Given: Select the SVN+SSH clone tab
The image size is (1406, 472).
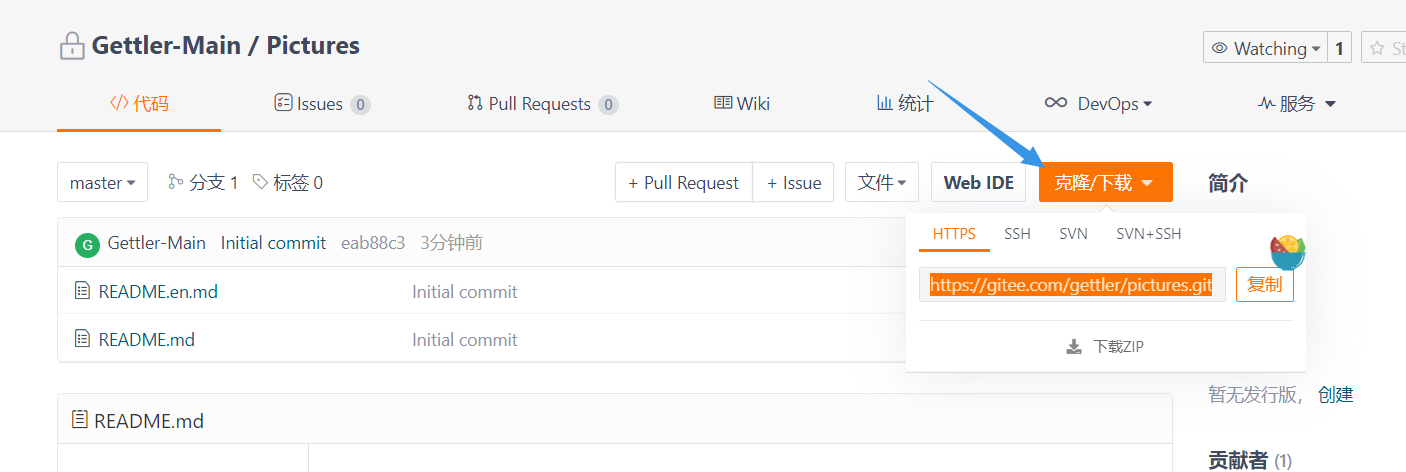Looking at the screenshot, I should [x=1148, y=234].
